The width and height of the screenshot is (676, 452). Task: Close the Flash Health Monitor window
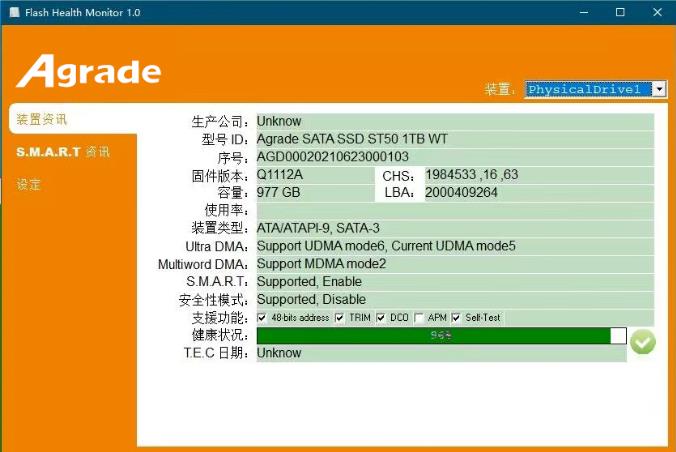click(654, 12)
